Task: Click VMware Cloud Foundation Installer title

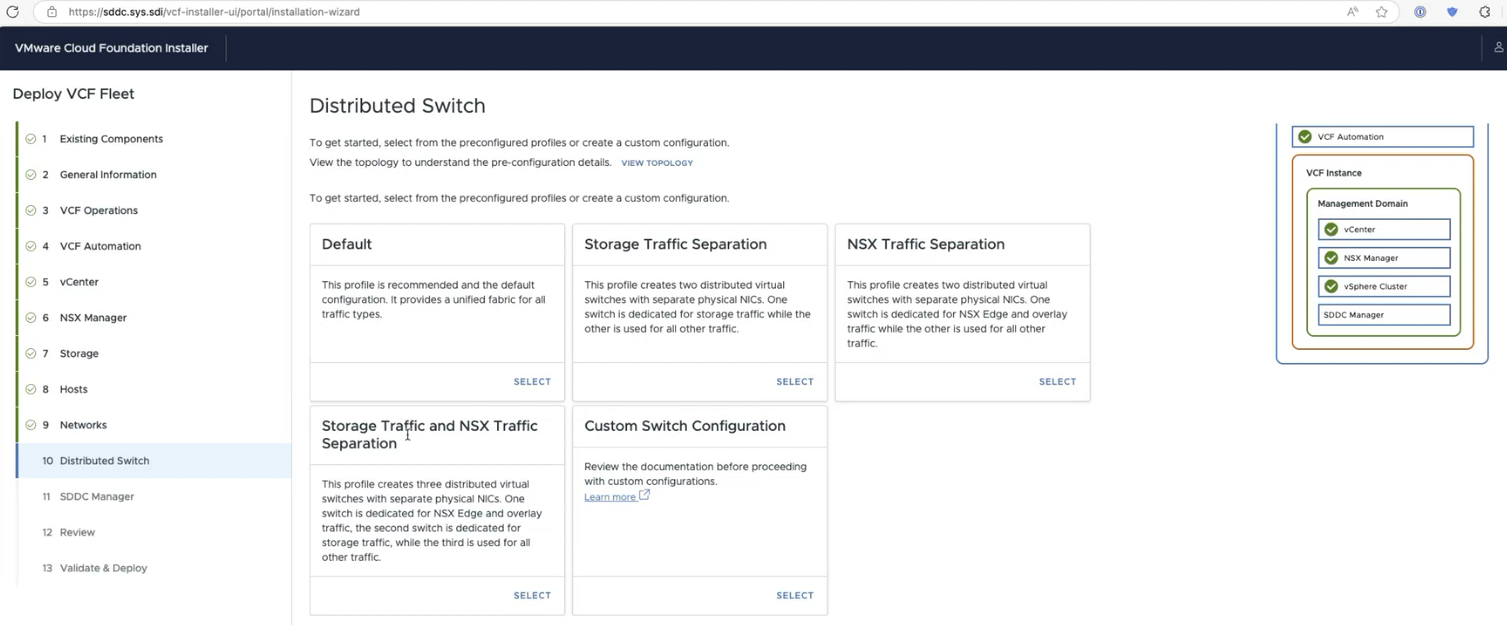Action: coord(111,48)
